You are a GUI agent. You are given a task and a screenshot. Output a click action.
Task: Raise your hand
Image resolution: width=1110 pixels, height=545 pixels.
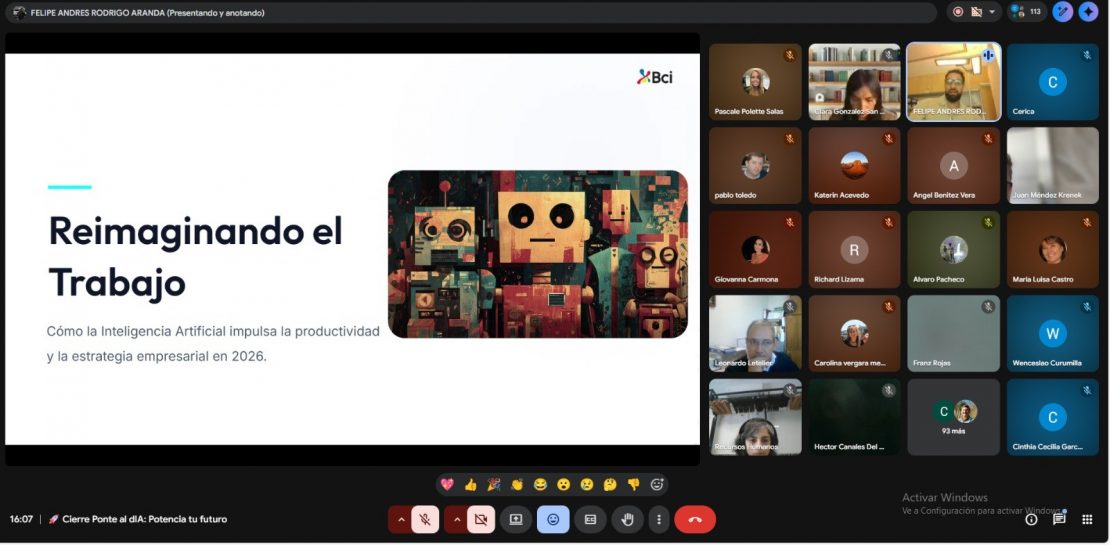pyautogui.click(x=628, y=519)
